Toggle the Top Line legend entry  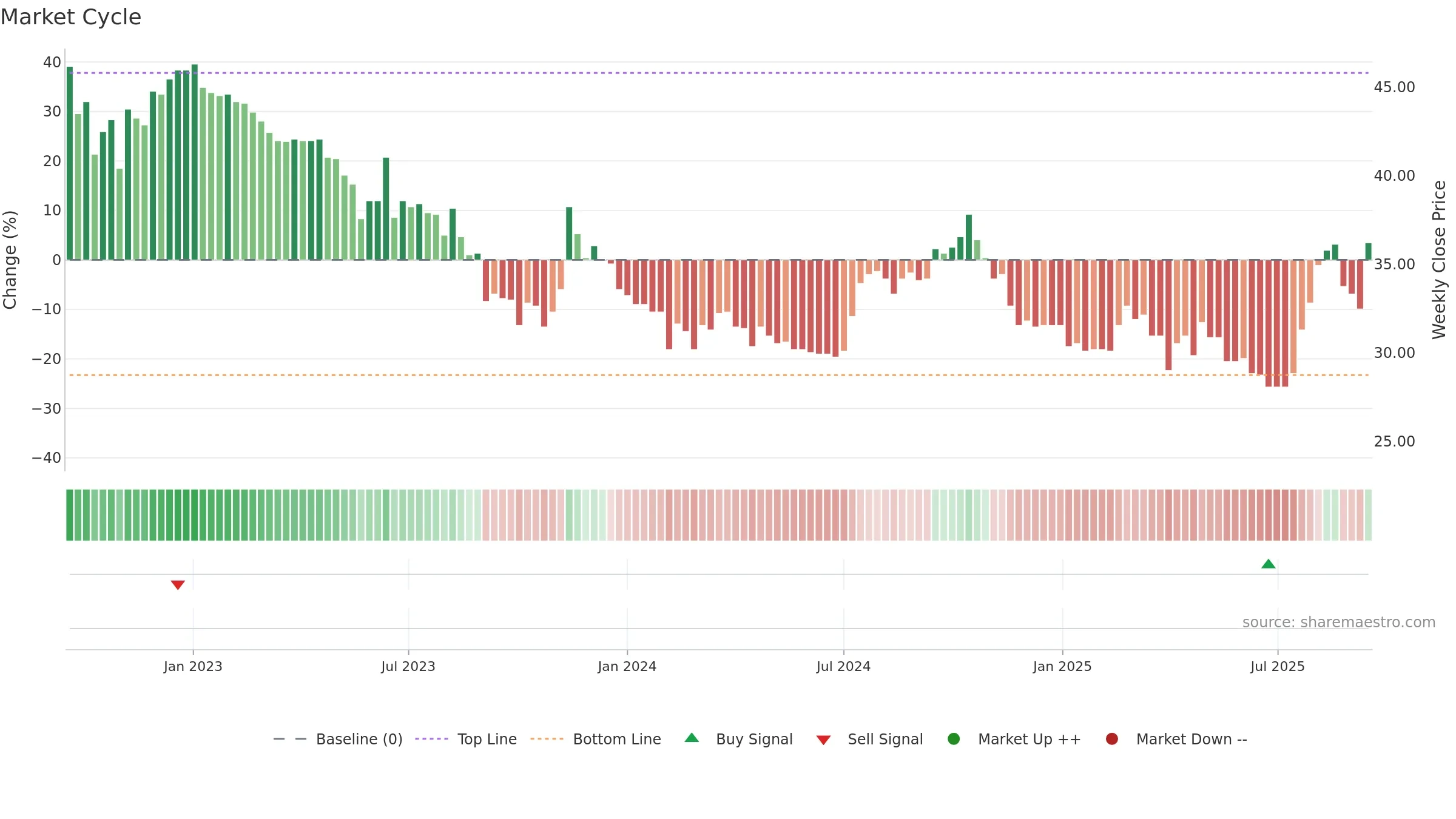coord(466,739)
